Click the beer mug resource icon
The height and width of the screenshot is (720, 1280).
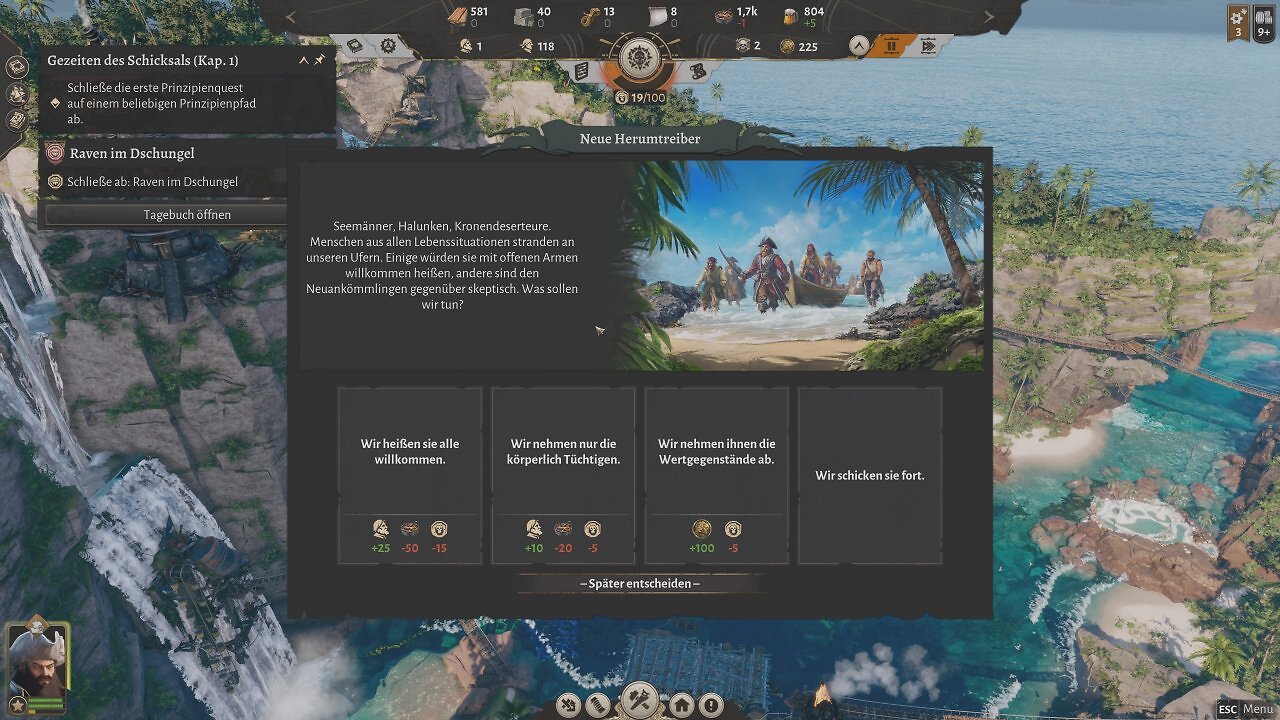(790, 17)
